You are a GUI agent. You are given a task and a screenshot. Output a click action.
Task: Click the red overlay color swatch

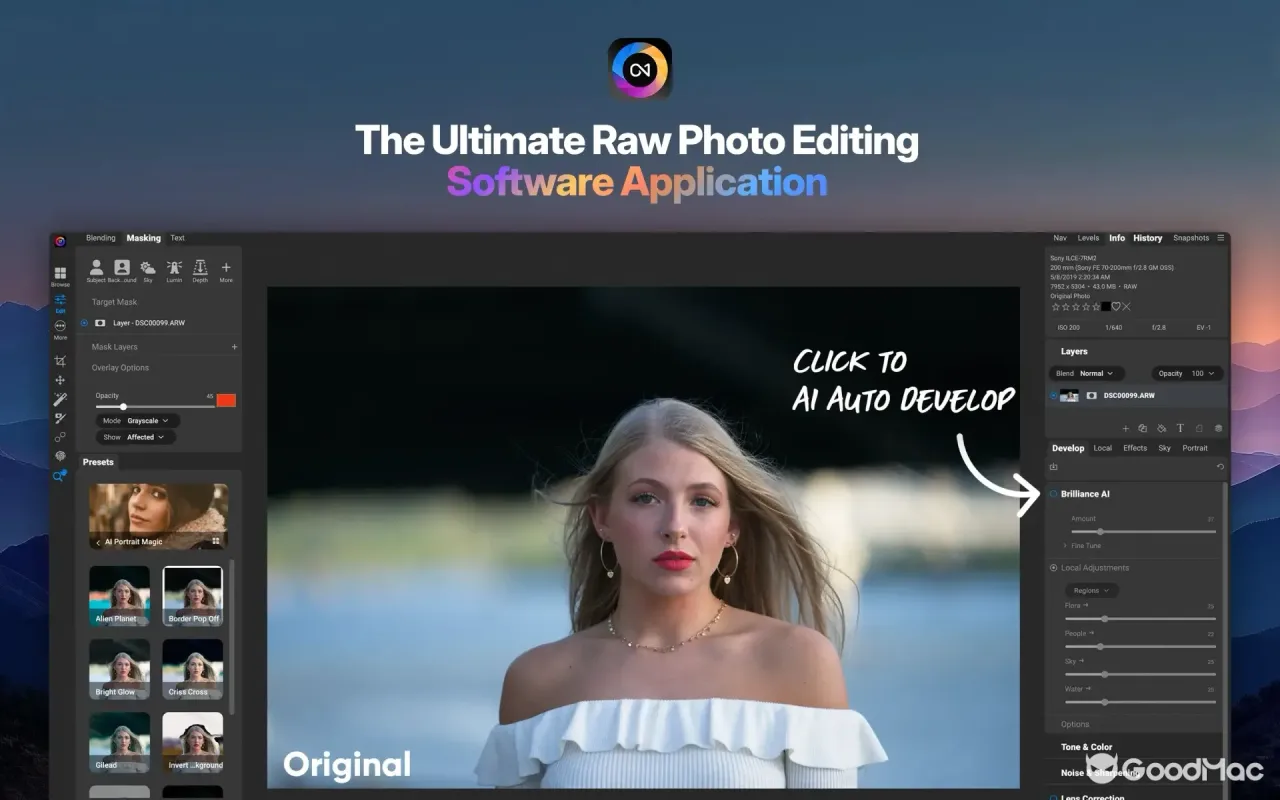click(x=226, y=400)
